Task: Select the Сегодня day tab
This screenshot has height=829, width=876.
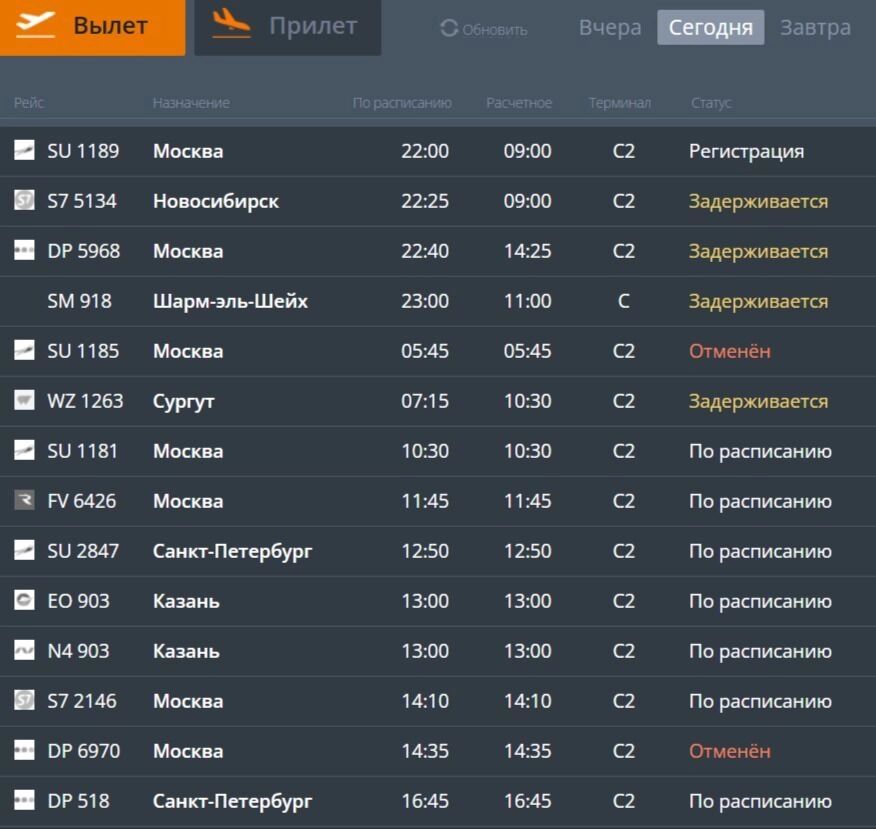Action: point(711,27)
